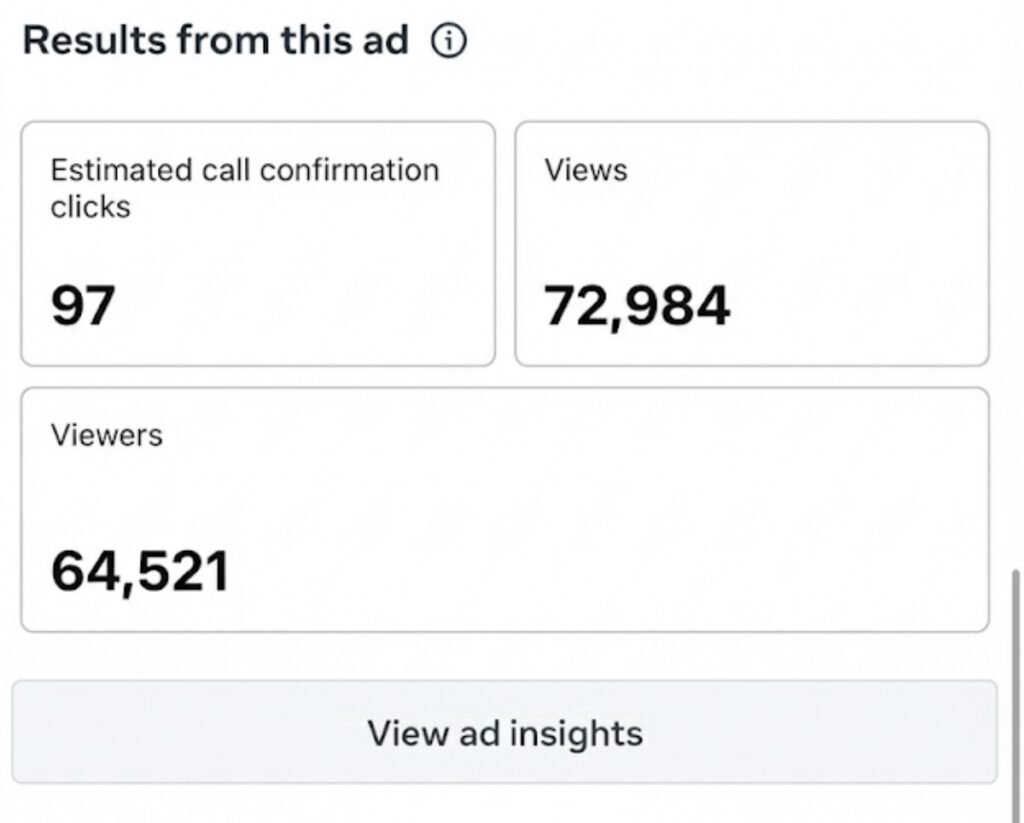
Task: Click the "Results from this ad" heading
Action: click(216, 41)
